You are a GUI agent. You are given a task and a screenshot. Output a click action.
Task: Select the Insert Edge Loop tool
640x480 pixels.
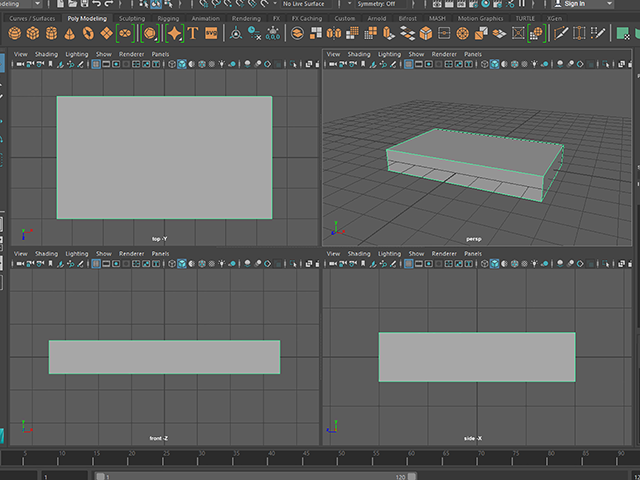579,33
